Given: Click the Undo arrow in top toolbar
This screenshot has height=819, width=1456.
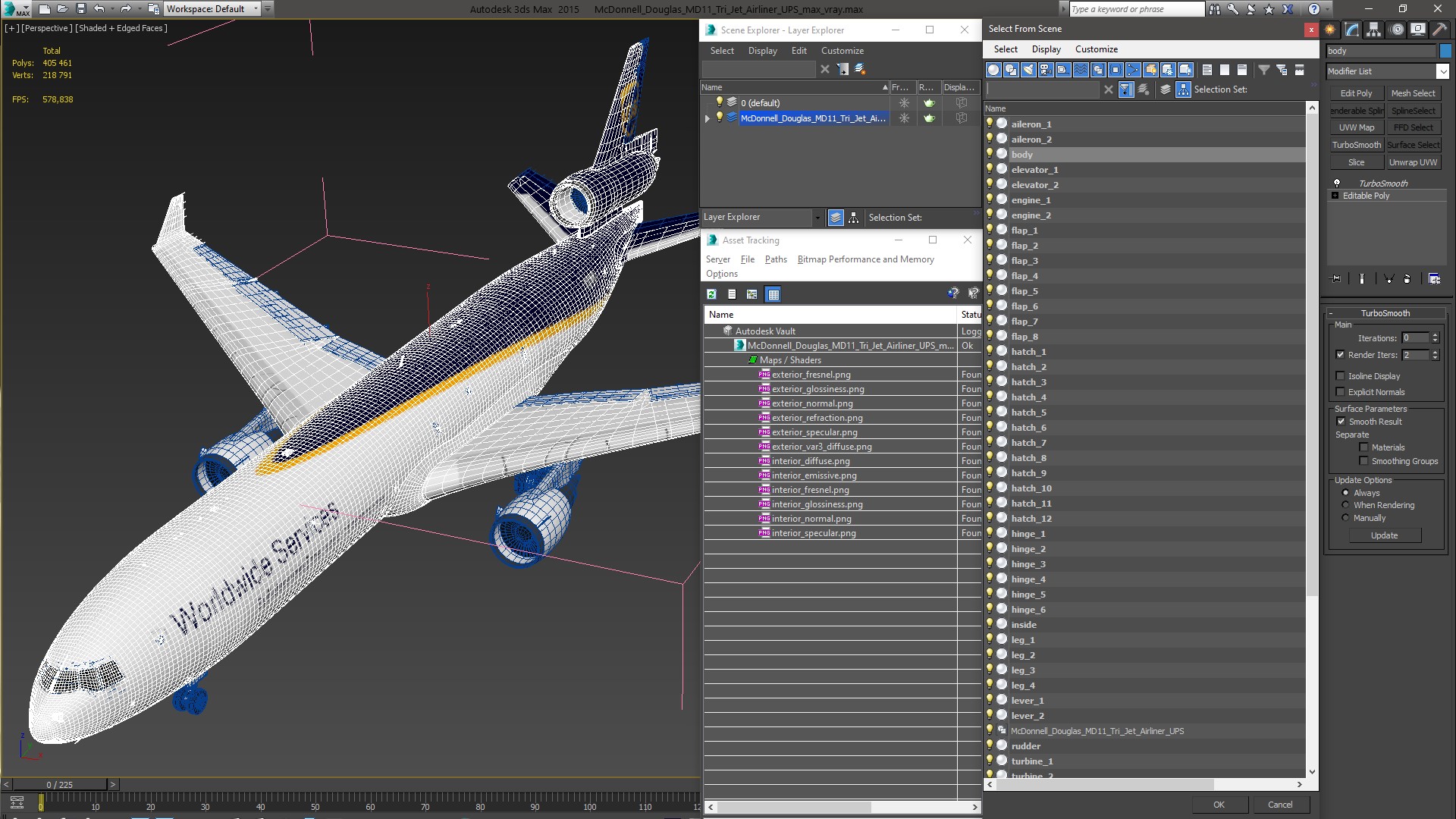Looking at the screenshot, I should click(99, 9).
